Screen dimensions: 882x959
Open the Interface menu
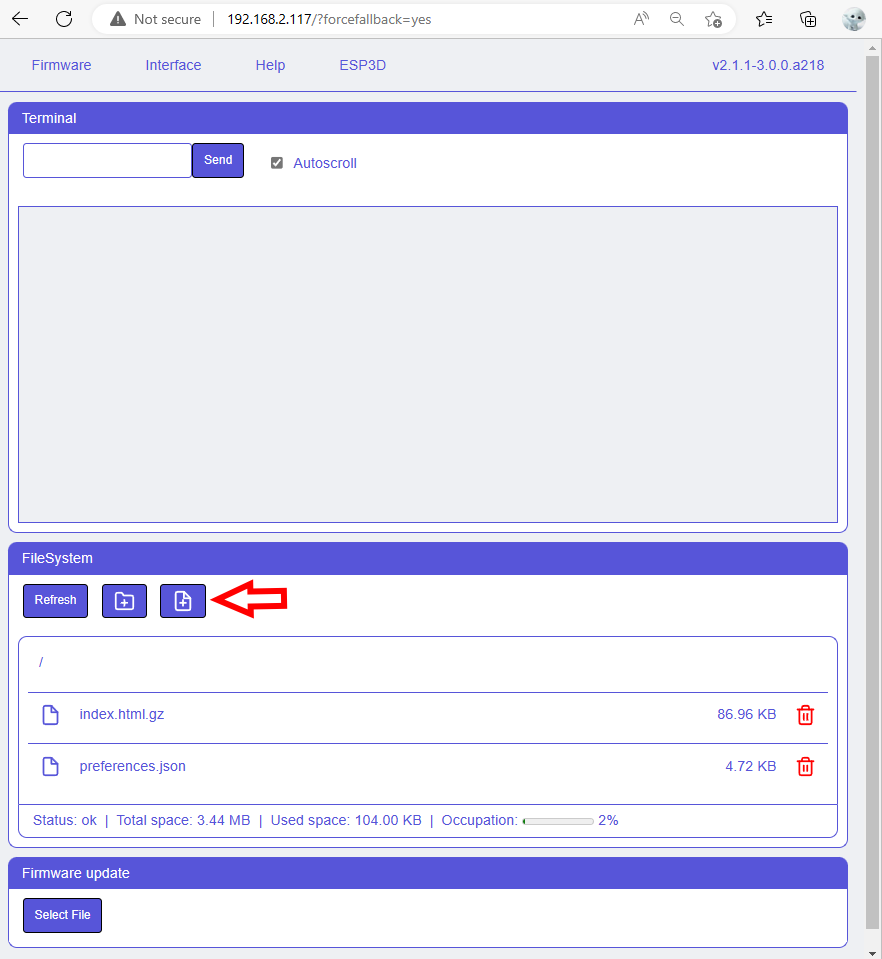[173, 65]
